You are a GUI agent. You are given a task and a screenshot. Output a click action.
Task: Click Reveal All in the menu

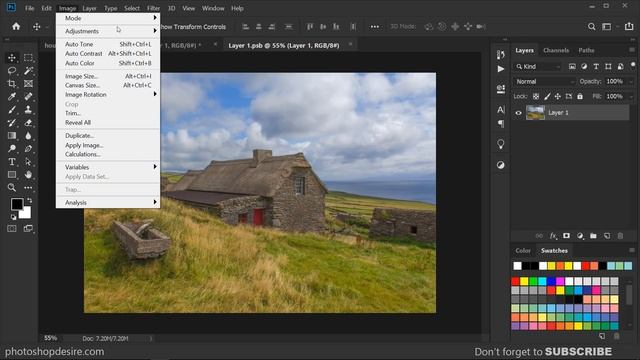[108, 122]
